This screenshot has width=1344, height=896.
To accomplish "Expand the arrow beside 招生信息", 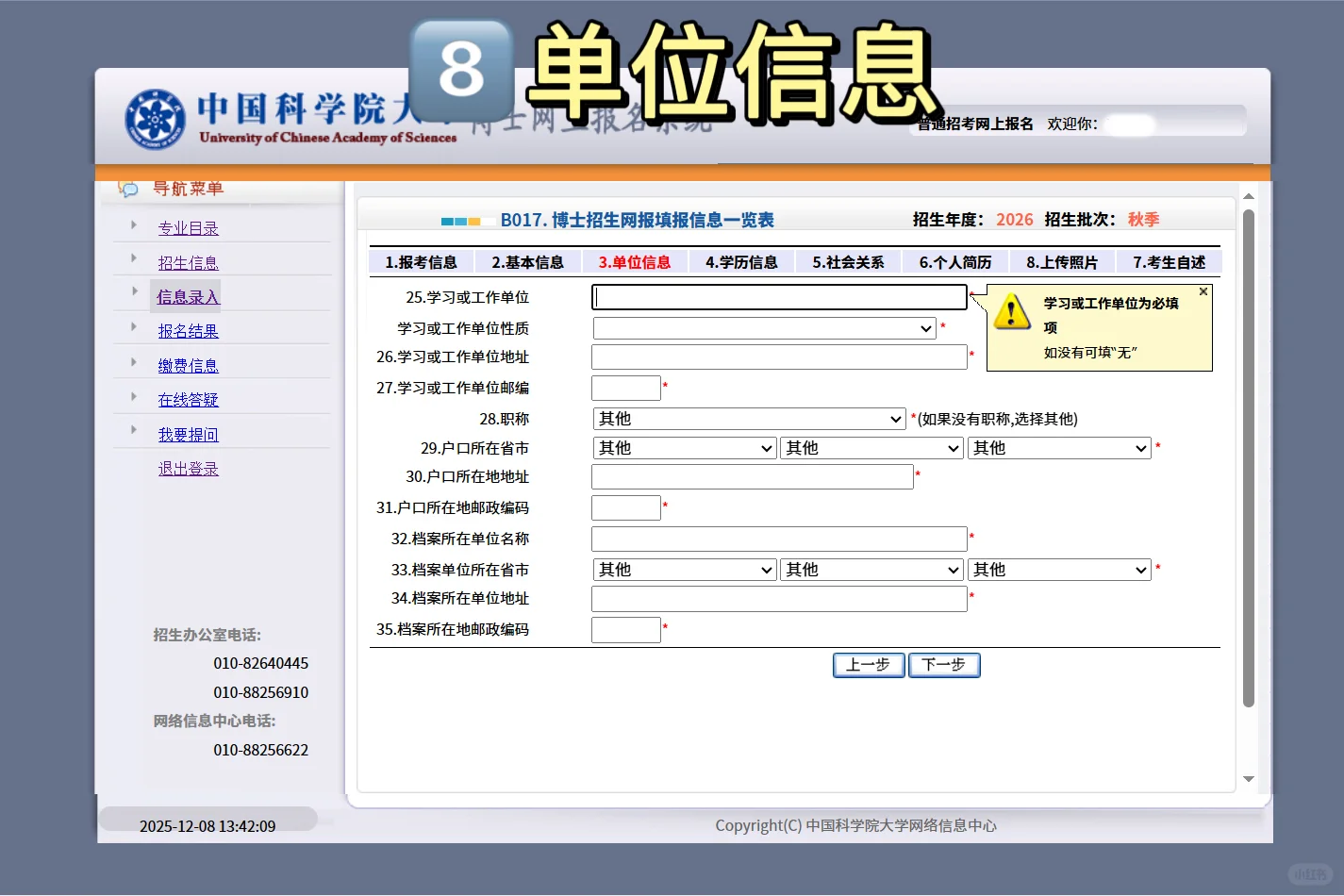I will pos(133,258).
